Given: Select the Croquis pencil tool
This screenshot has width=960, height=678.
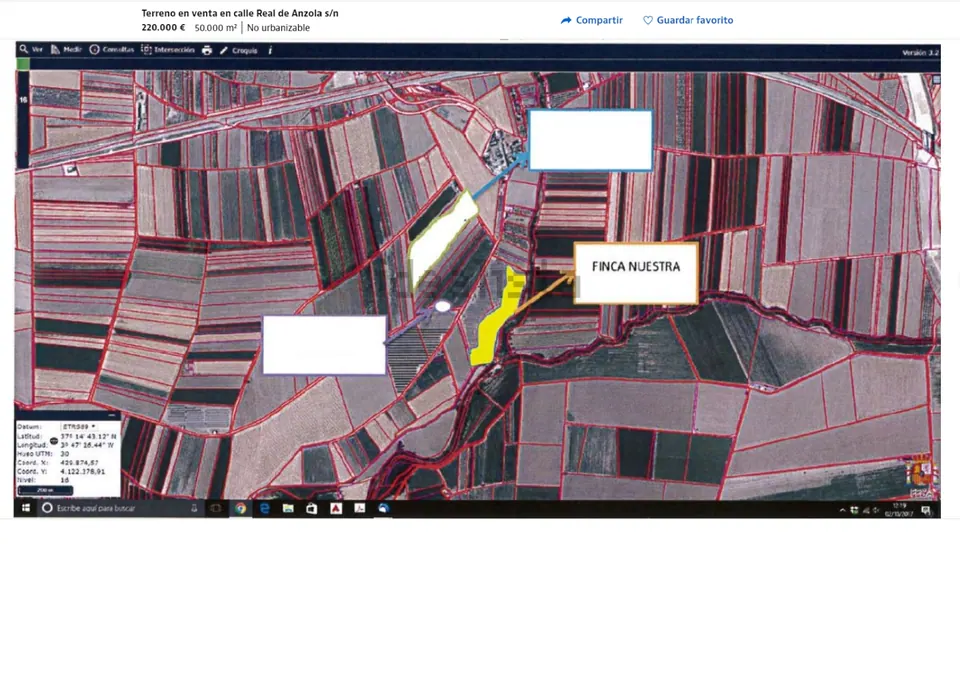Looking at the screenshot, I should pyautogui.click(x=238, y=50).
